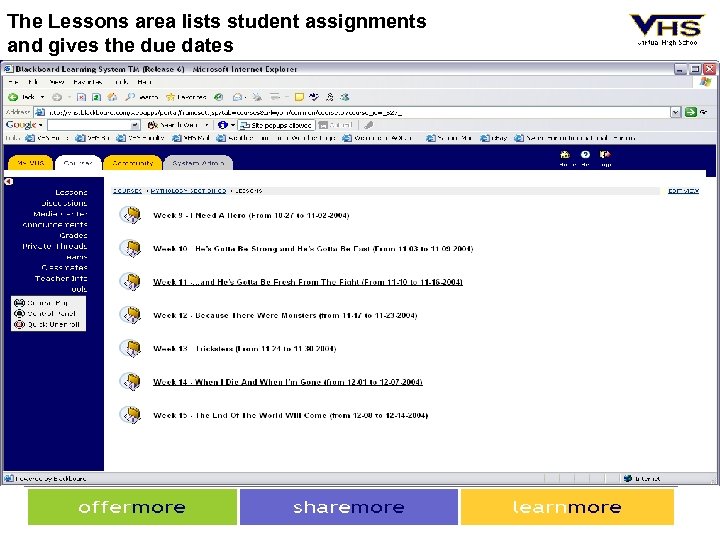Open the address bar history dropdown
The image size is (720, 540).
(x=675, y=112)
